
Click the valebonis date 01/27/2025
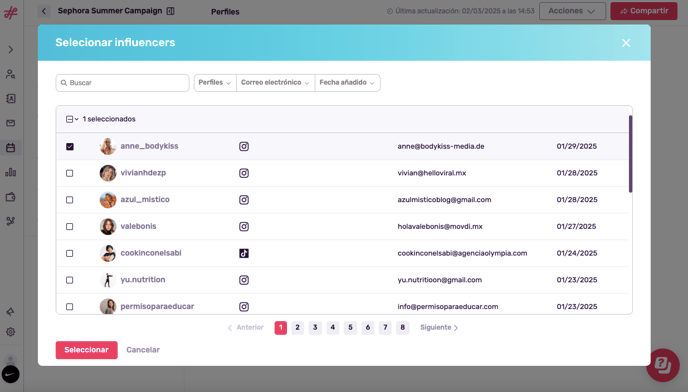[x=576, y=227]
